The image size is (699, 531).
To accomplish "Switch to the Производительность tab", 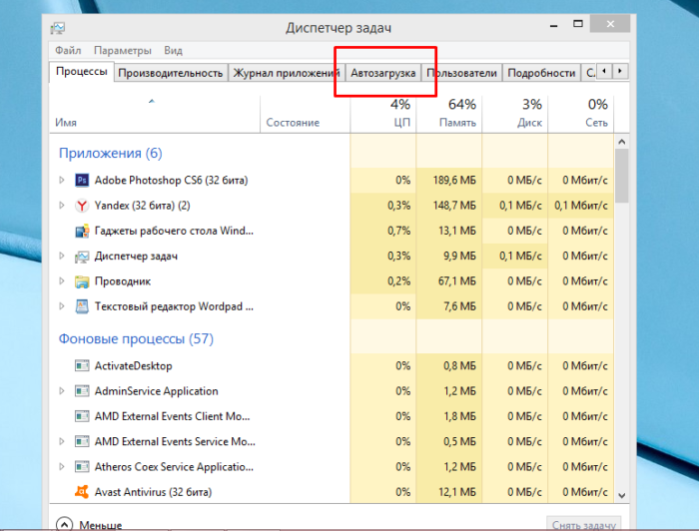I will click(170, 73).
